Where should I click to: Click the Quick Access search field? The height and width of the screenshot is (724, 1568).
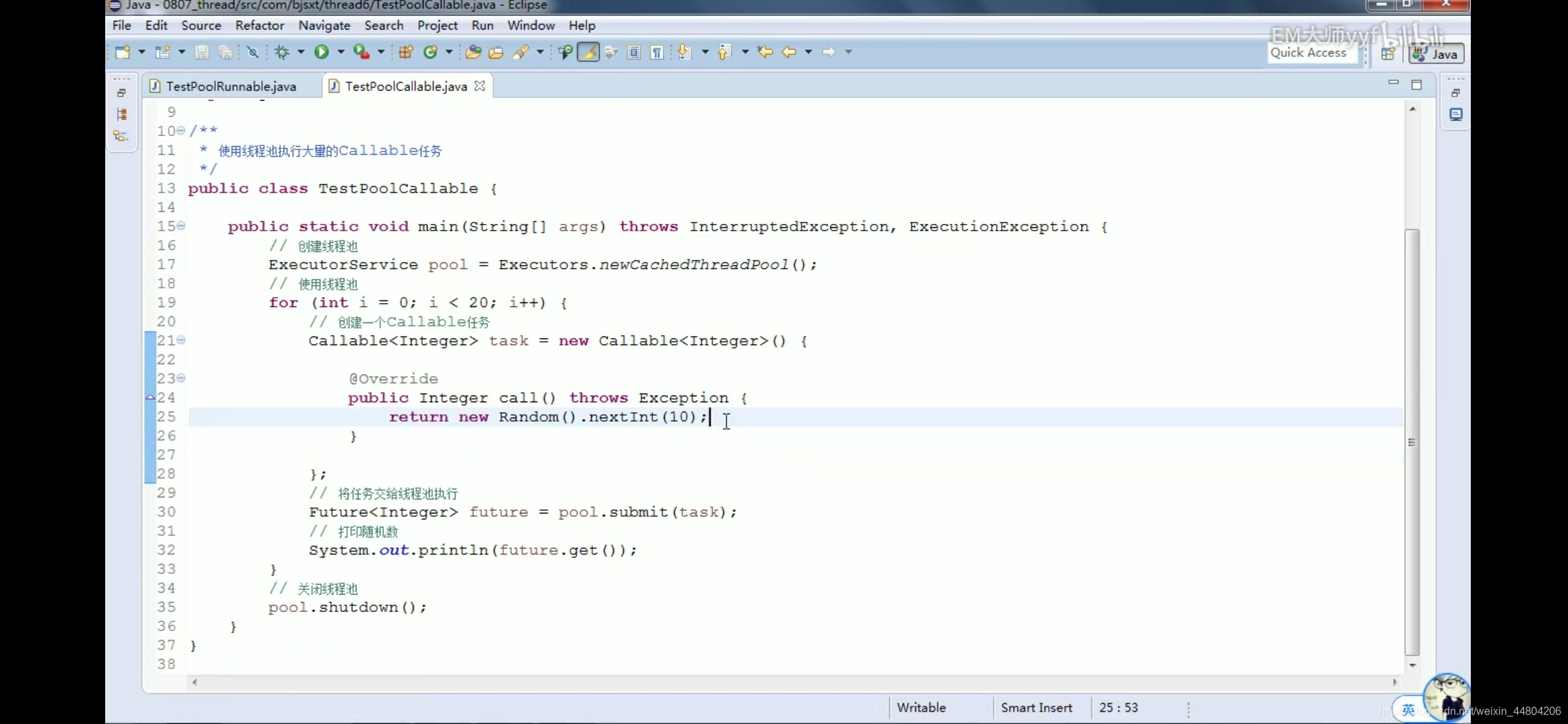tap(1309, 53)
